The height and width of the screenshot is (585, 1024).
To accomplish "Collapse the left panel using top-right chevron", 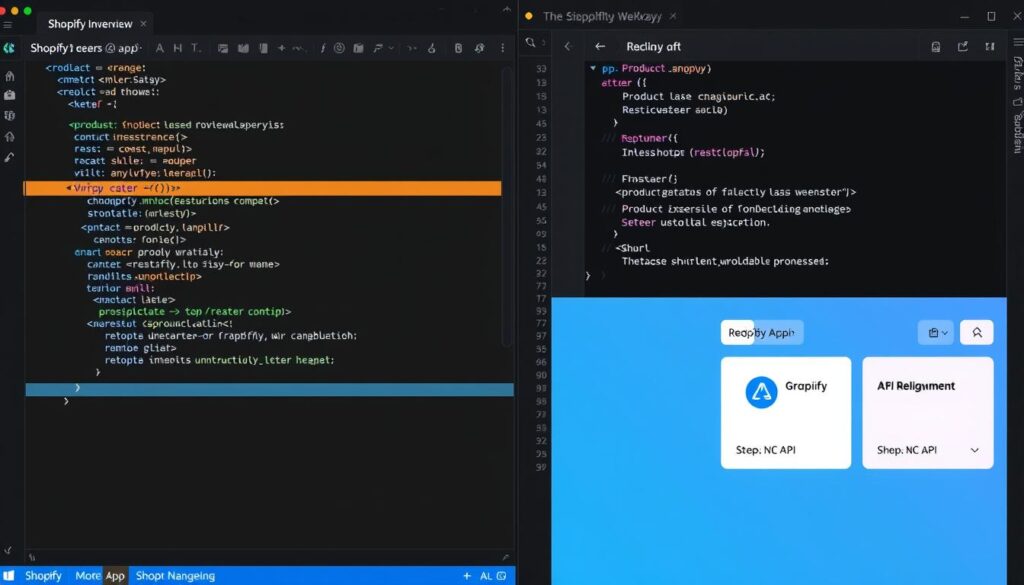I will pyautogui.click(x=507, y=9).
